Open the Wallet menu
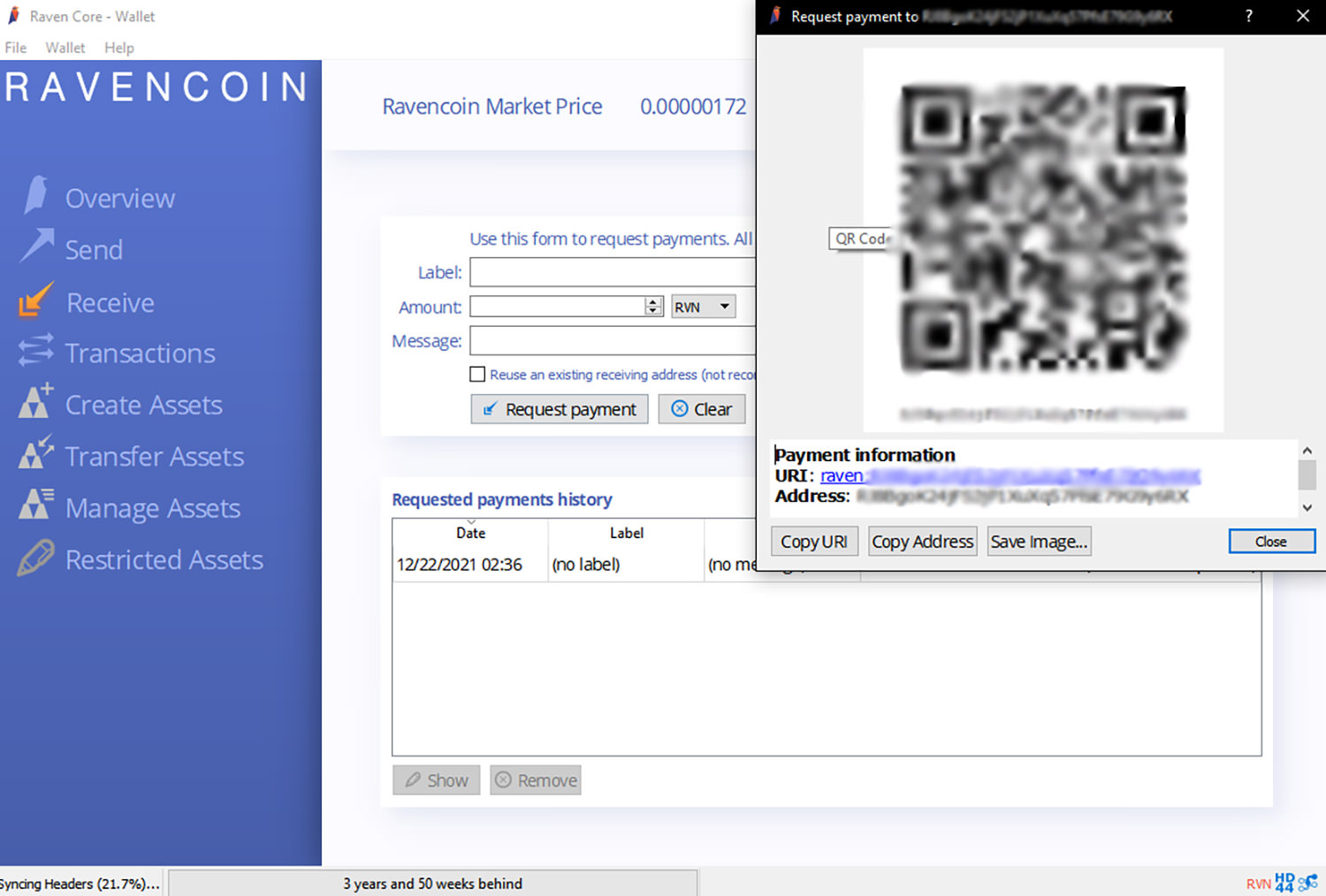The height and width of the screenshot is (896, 1326). (x=65, y=48)
